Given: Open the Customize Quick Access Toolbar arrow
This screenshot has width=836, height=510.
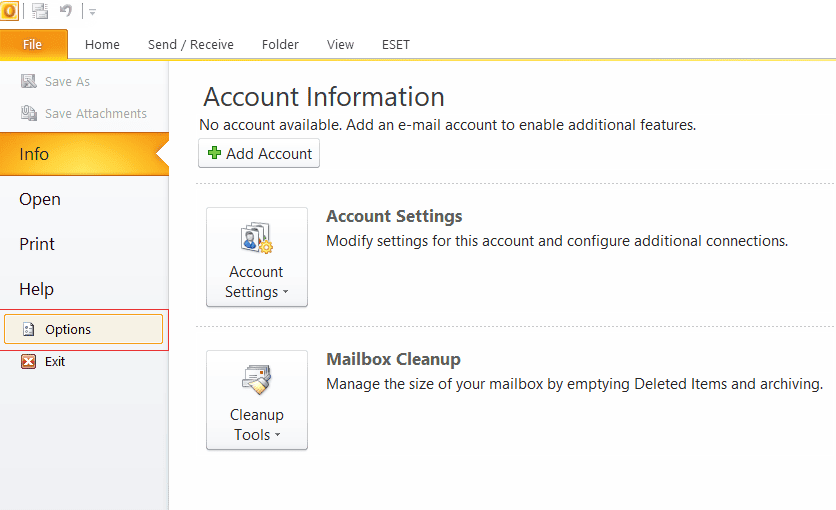Looking at the screenshot, I should [92, 12].
